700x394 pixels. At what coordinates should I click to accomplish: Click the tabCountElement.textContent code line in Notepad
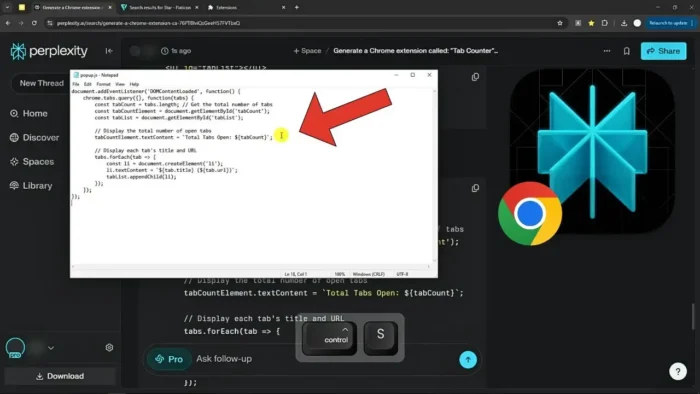coord(183,137)
